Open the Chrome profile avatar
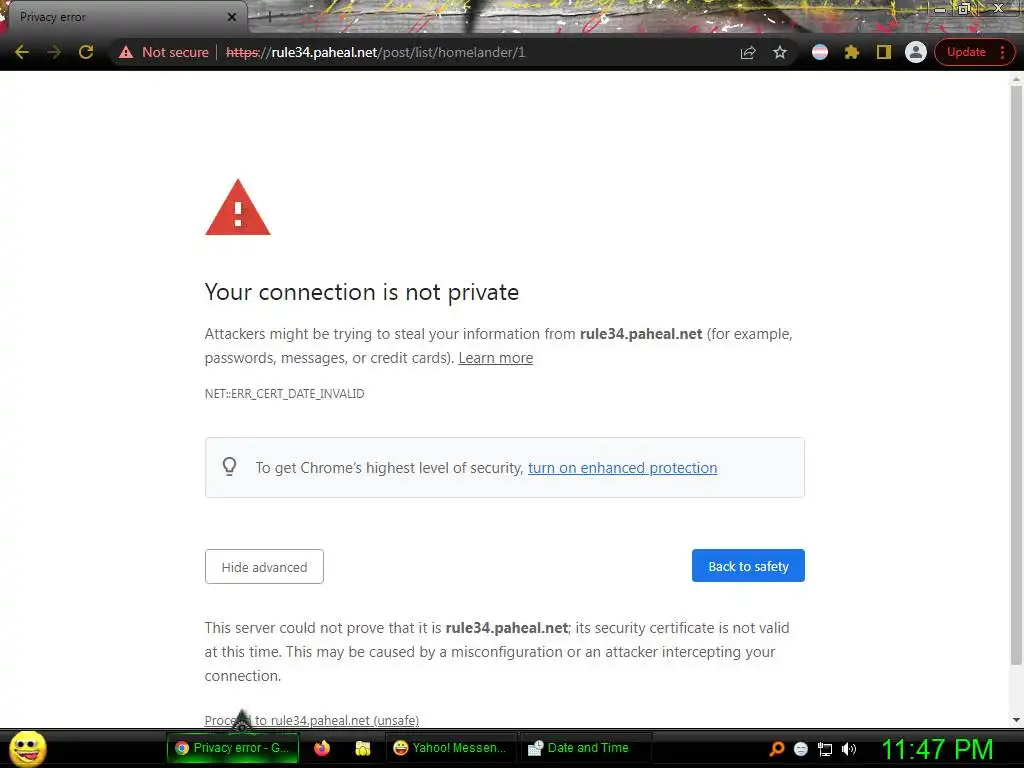Viewport: 1024px width, 768px height. point(916,52)
